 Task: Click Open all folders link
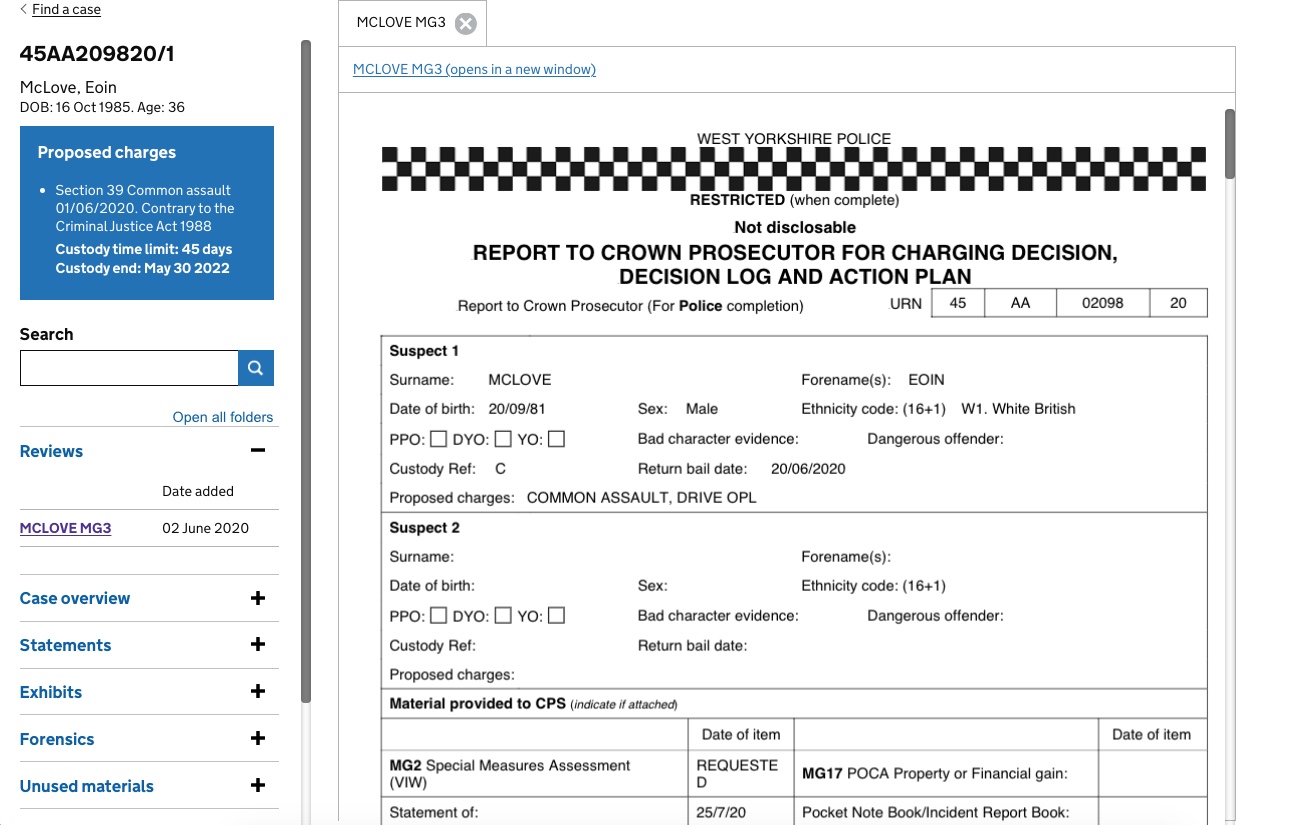click(222, 417)
